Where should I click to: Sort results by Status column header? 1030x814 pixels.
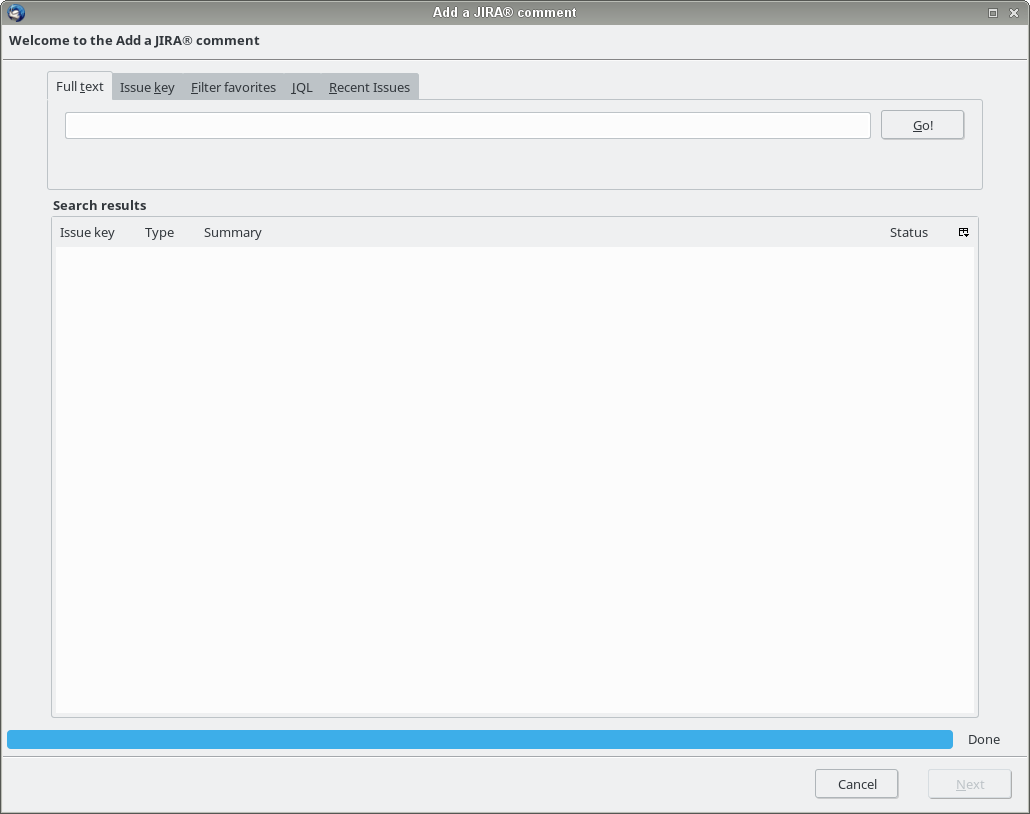click(908, 233)
